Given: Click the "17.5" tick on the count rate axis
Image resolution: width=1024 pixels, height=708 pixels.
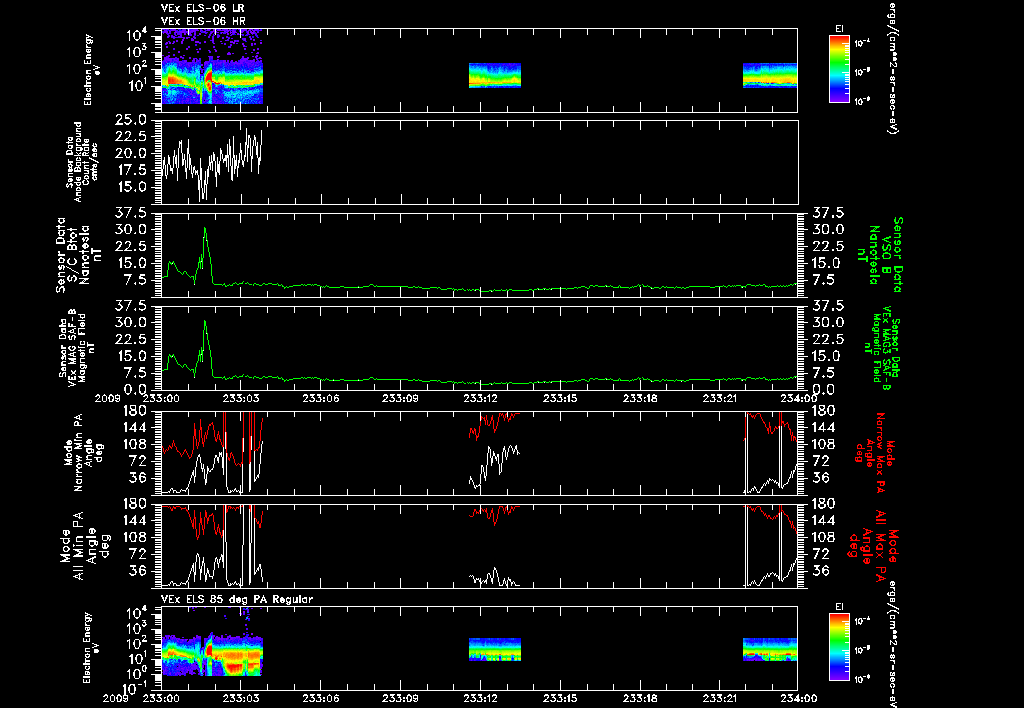Looking at the screenshot, I should [133, 170].
